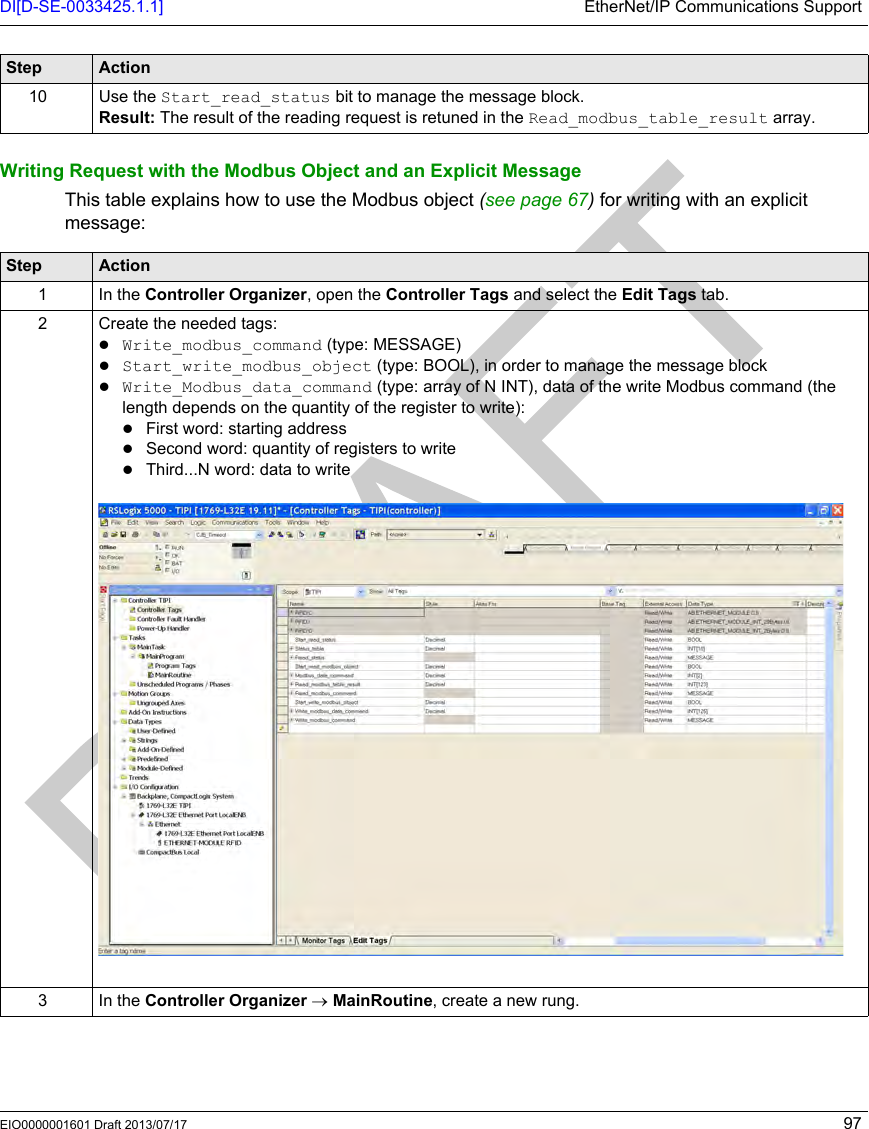Click the Print toolbar icon
The image size is (869, 1129).
pyautogui.click(x=135, y=535)
